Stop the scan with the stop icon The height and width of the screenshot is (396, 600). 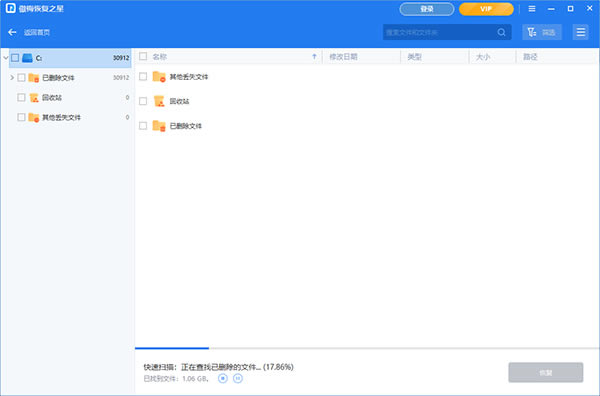point(223,378)
